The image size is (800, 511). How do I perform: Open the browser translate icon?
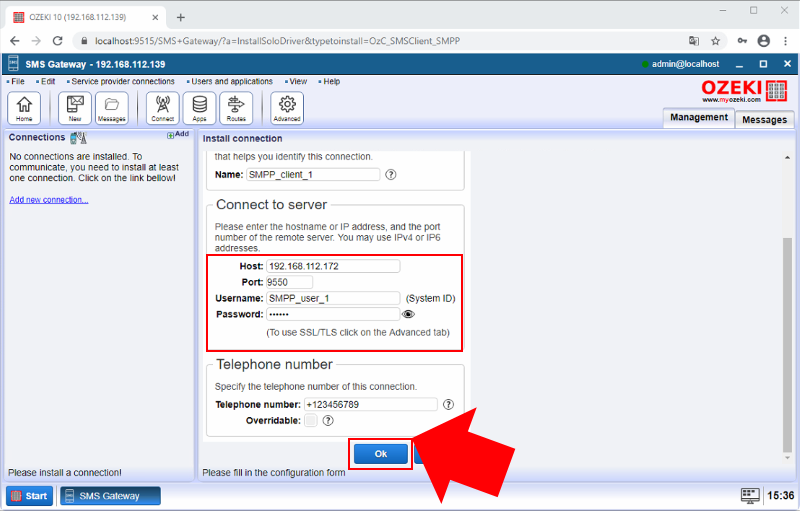(694, 41)
